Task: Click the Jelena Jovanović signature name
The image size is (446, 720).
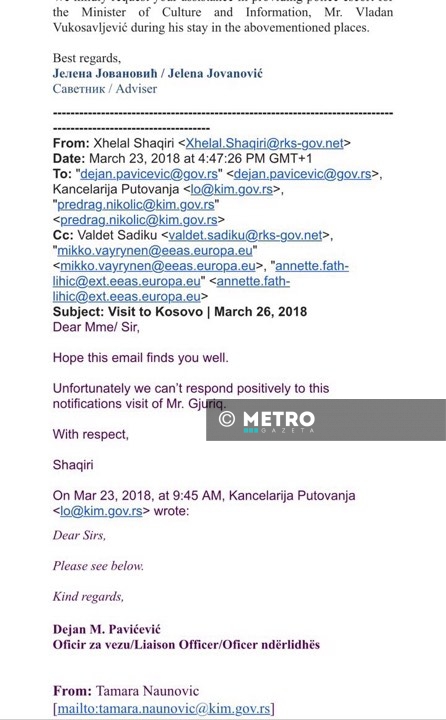Action: click(158, 73)
